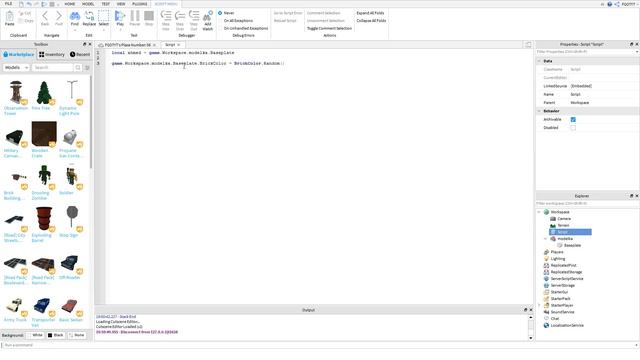Set Toolbox background to None

77,335
